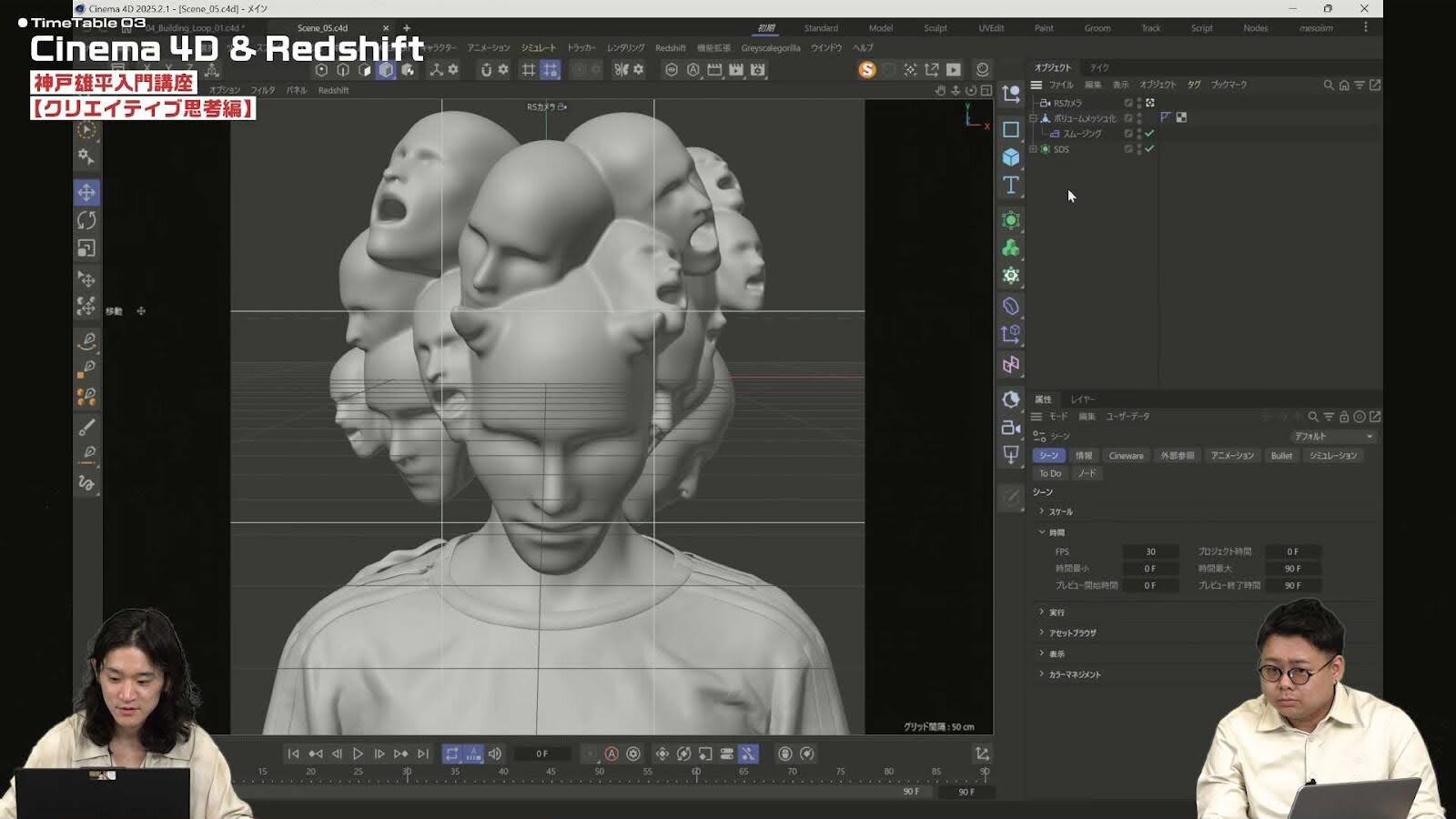Switch to the Cineware tab
1456x819 pixels.
pos(1126,456)
